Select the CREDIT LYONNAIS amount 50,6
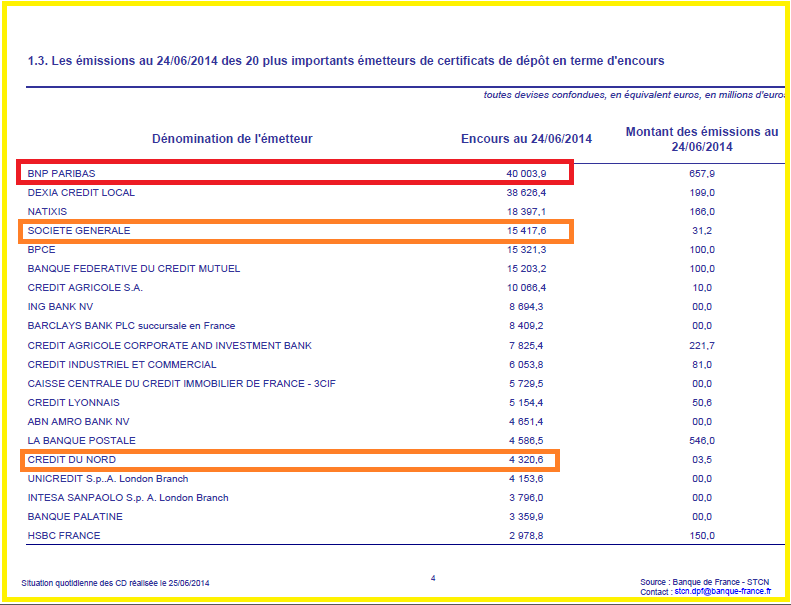The image size is (791, 605). [702, 403]
